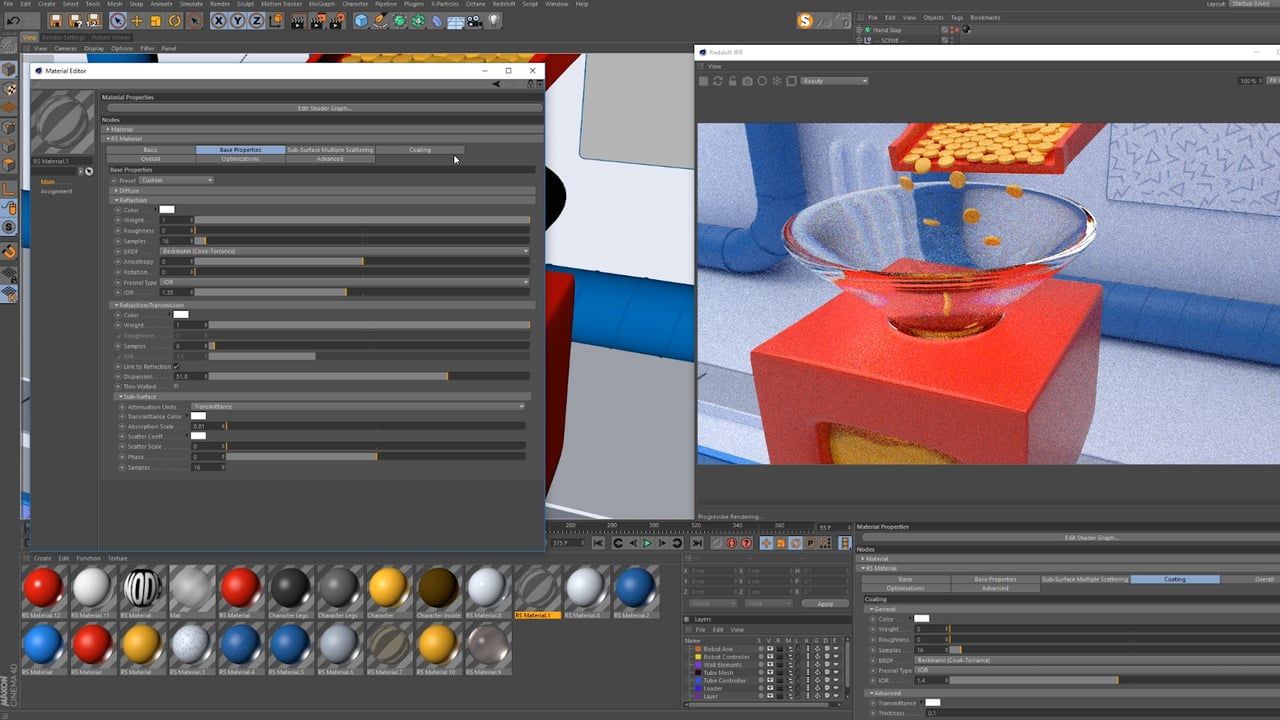Image resolution: width=1280 pixels, height=720 pixels.
Task: Click the Light bulb object icon
Action: click(x=494, y=21)
